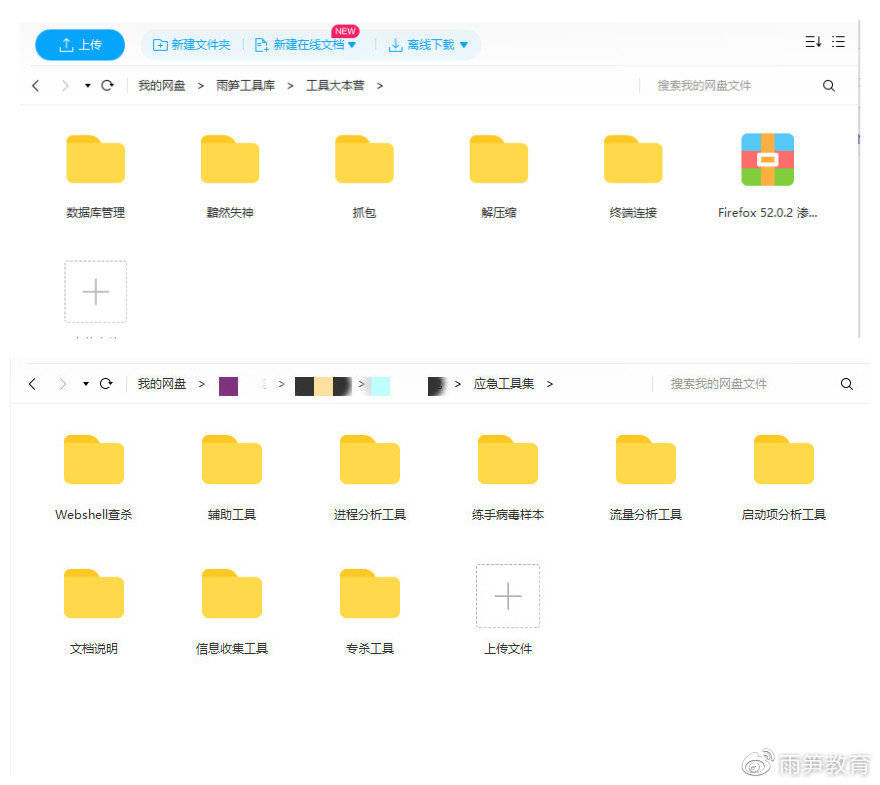Viewport: 880px width, 785px height.
Task: Click the search field in 应急工具集 panel
Action: (x=745, y=384)
